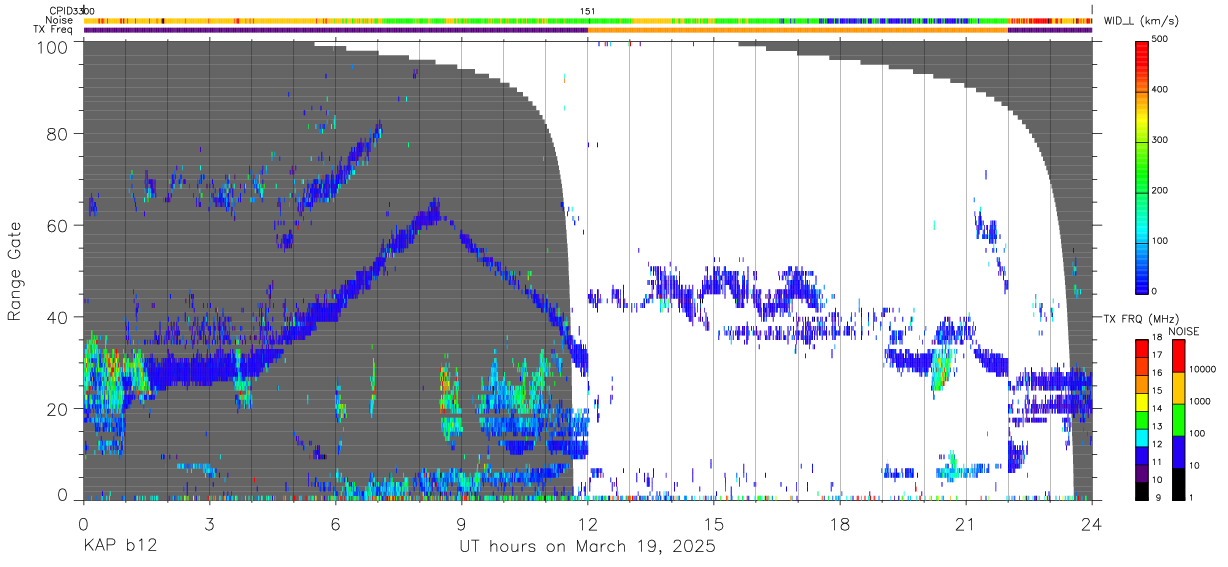This screenshot has width=1228, height=567.
Task: Click UT hours axis tick '21'
Action: tap(966, 523)
